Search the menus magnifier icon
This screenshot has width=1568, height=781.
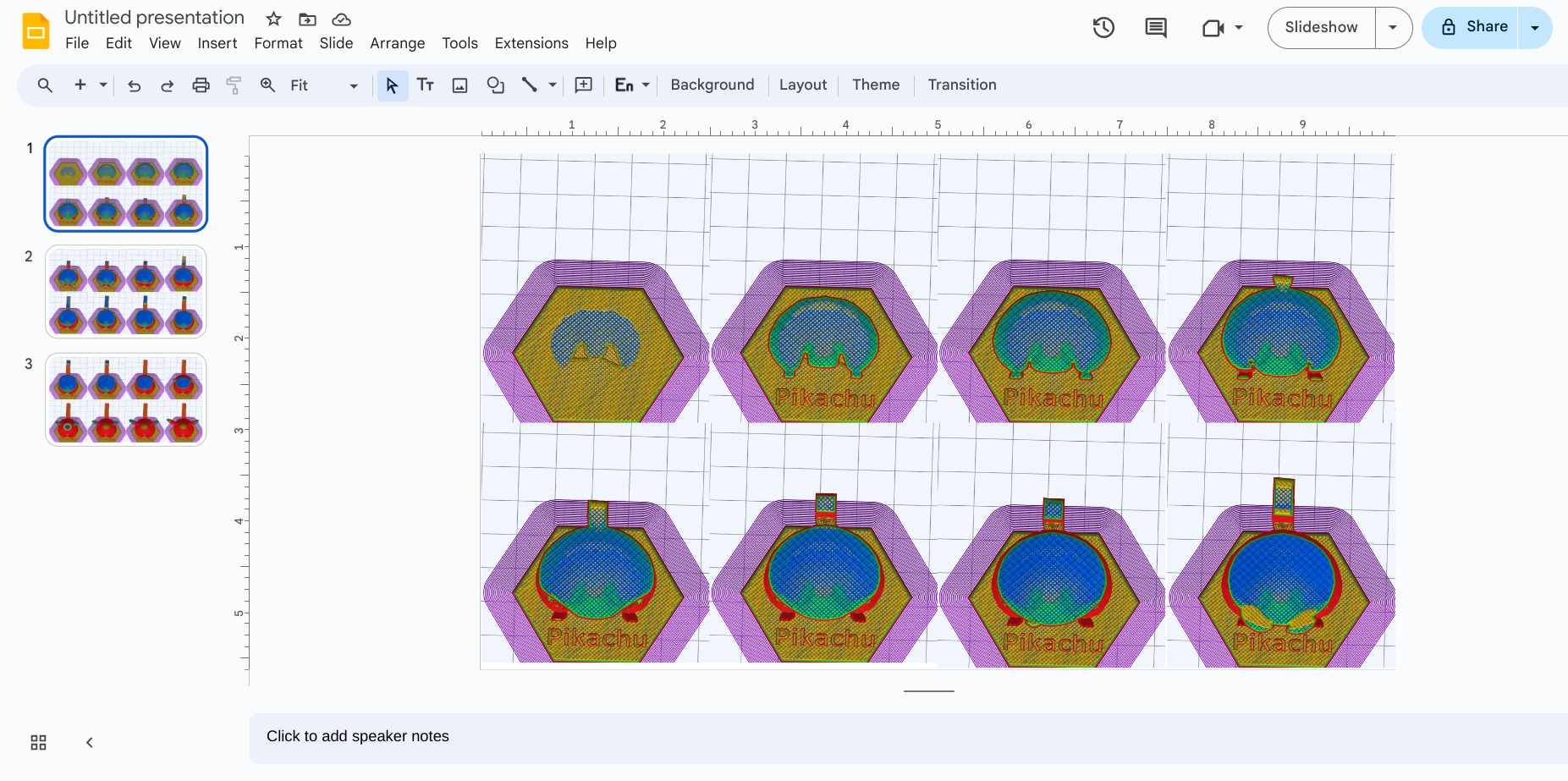point(45,85)
